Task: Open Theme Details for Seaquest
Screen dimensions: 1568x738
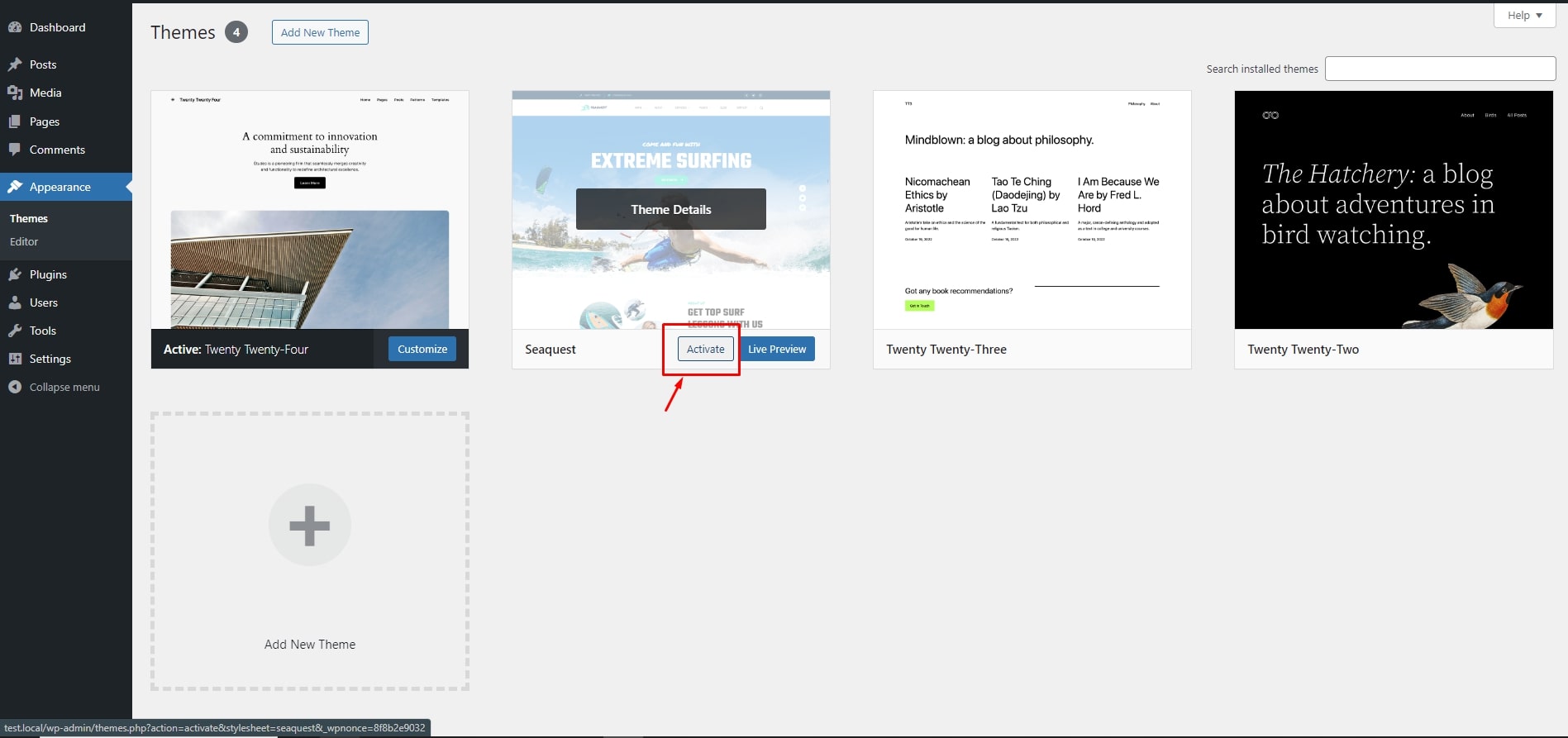Action: coord(671,209)
